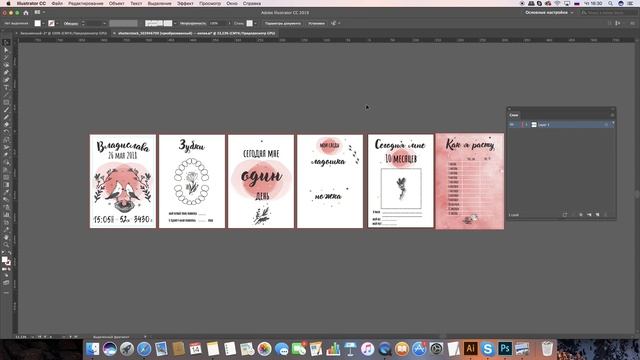This screenshot has height=360, width=640.
Task: Select the Magic Wand tool
Action: pyautogui.click(x=6, y=58)
